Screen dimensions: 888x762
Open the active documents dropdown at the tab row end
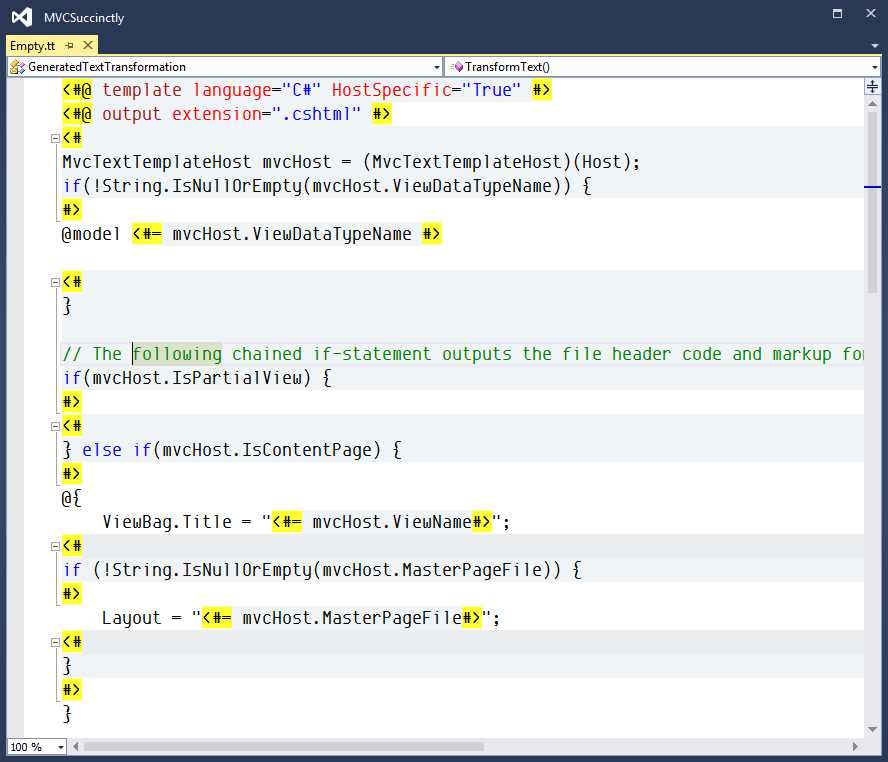[872, 45]
